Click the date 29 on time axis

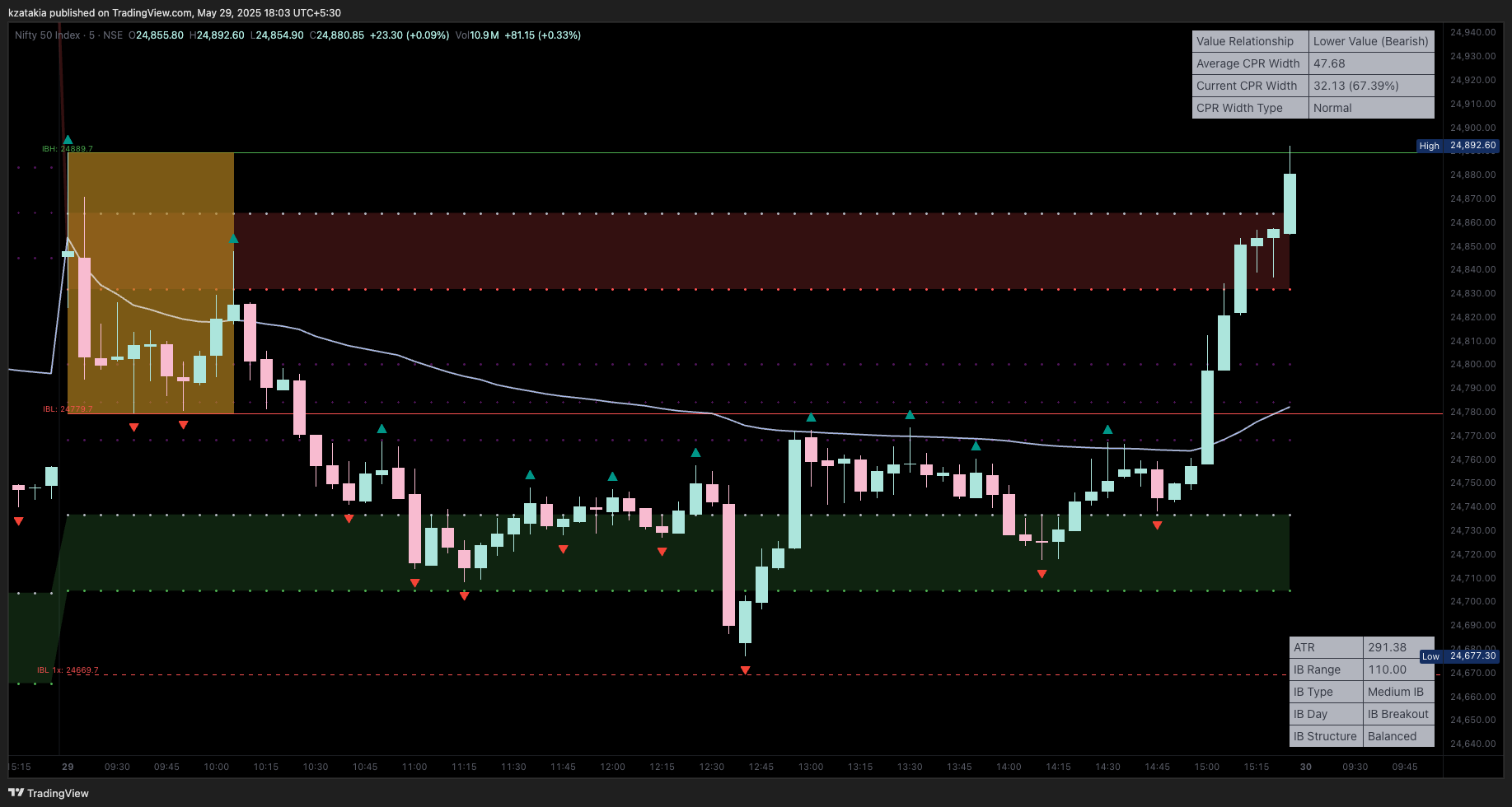[x=68, y=767]
